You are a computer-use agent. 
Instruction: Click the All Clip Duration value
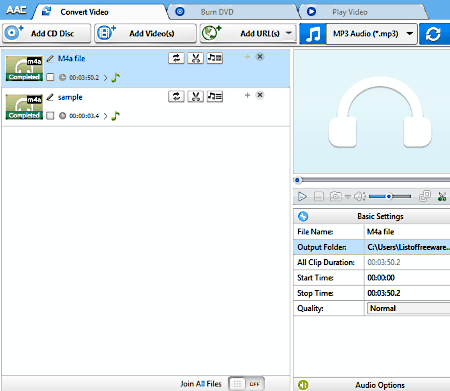click(x=384, y=262)
